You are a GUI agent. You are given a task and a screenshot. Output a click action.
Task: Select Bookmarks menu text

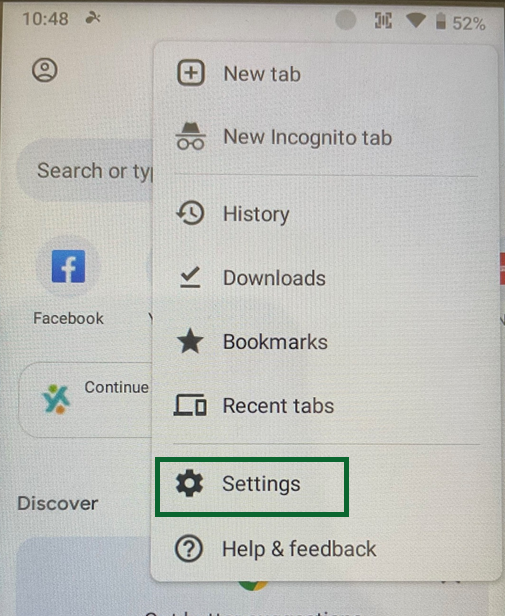coord(275,342)
